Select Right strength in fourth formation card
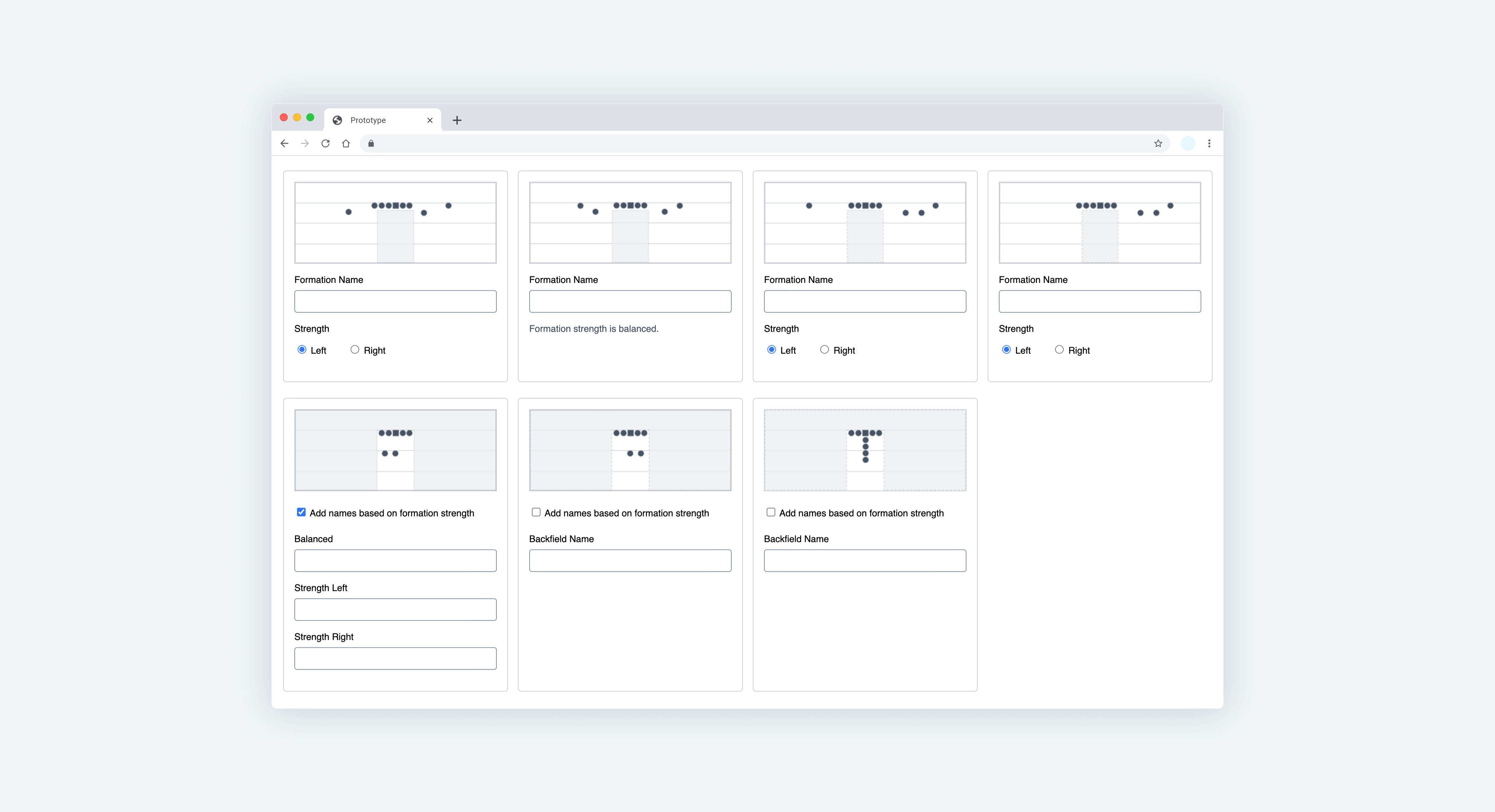1495x812 pixels. pyautogui.click(x=1059, y=350)
